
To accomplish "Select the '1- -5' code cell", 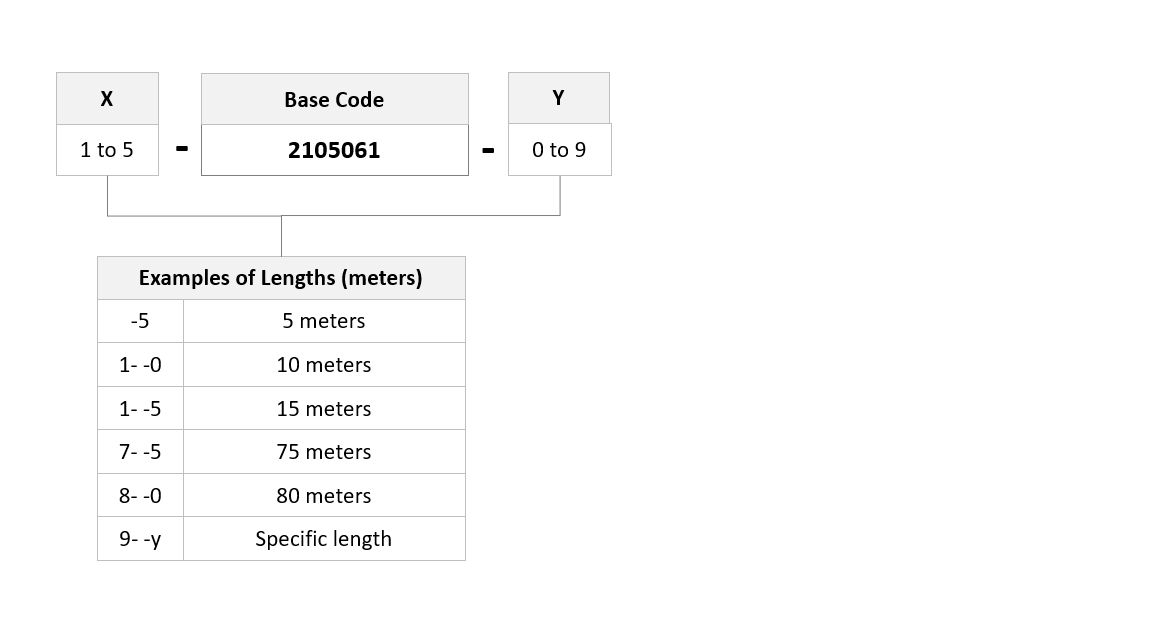I will pos(140,408).
